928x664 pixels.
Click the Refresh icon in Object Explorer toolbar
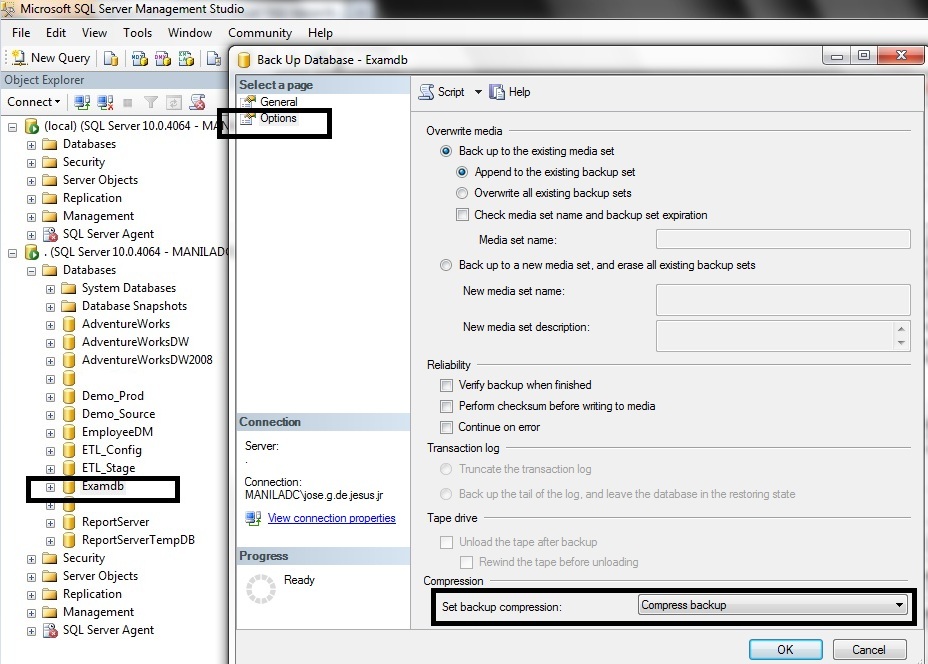[x=173, y=103]
